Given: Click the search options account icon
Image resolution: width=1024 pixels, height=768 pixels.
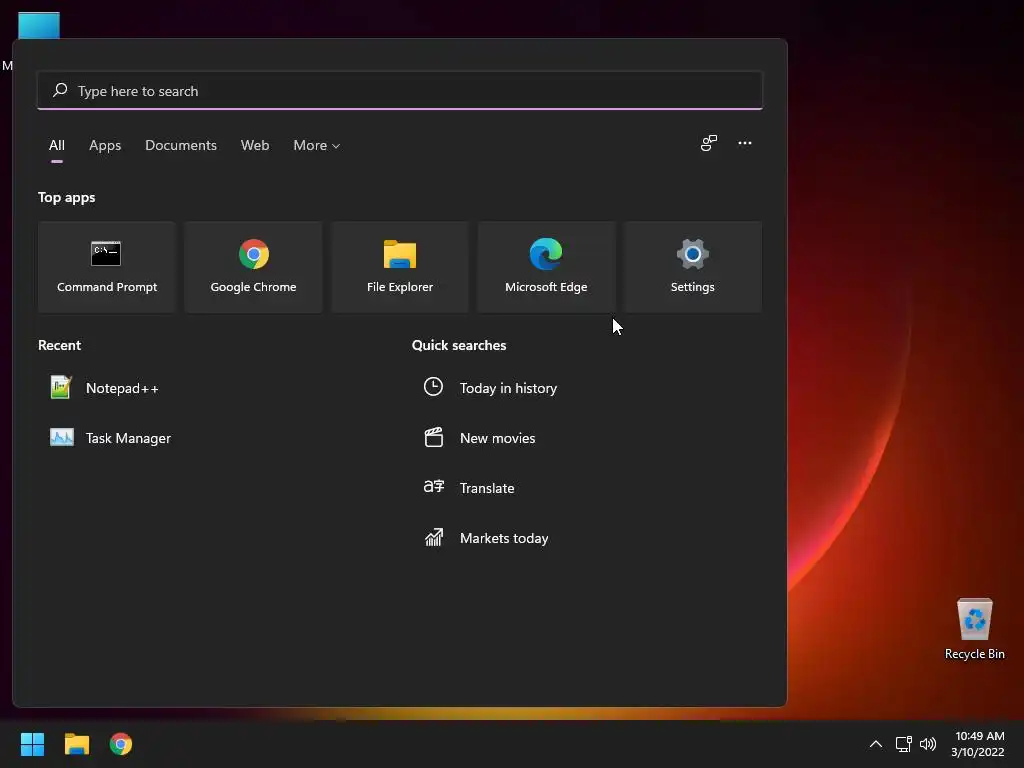Looking at the screenshot, I should click(709, 143).
